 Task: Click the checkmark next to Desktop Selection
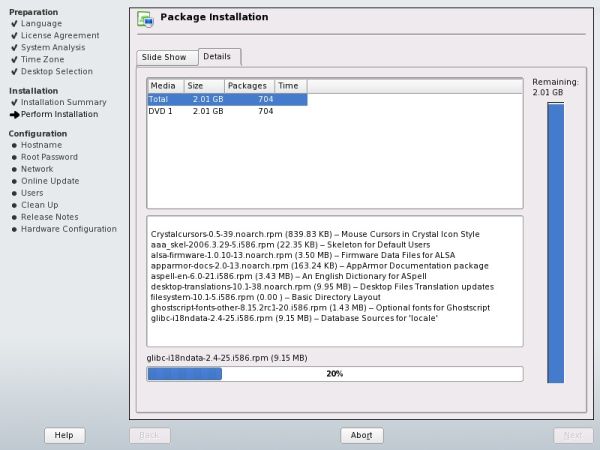(15, 72)
